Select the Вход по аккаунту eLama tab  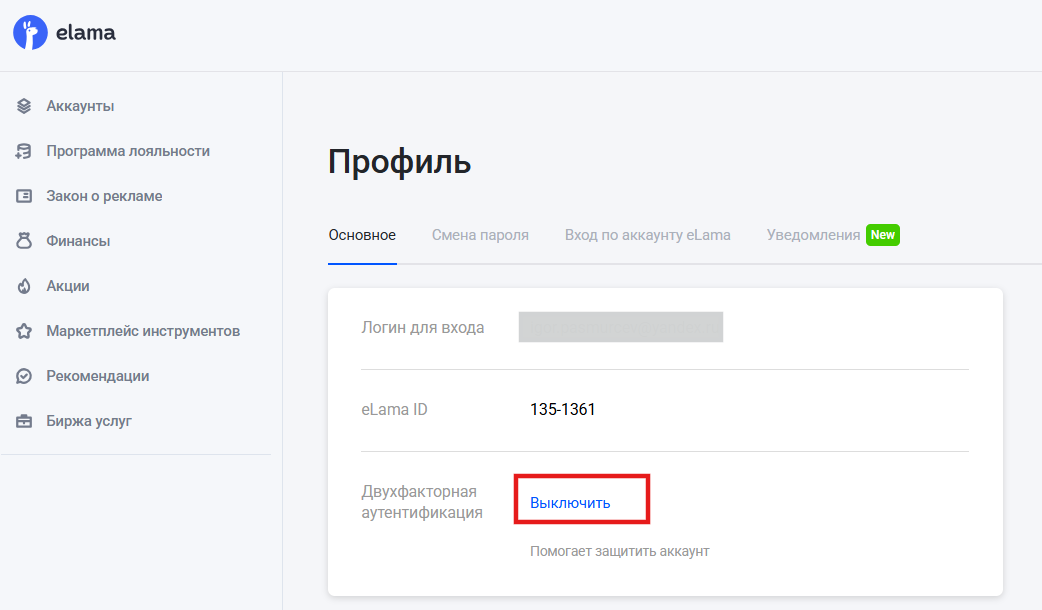647,235
